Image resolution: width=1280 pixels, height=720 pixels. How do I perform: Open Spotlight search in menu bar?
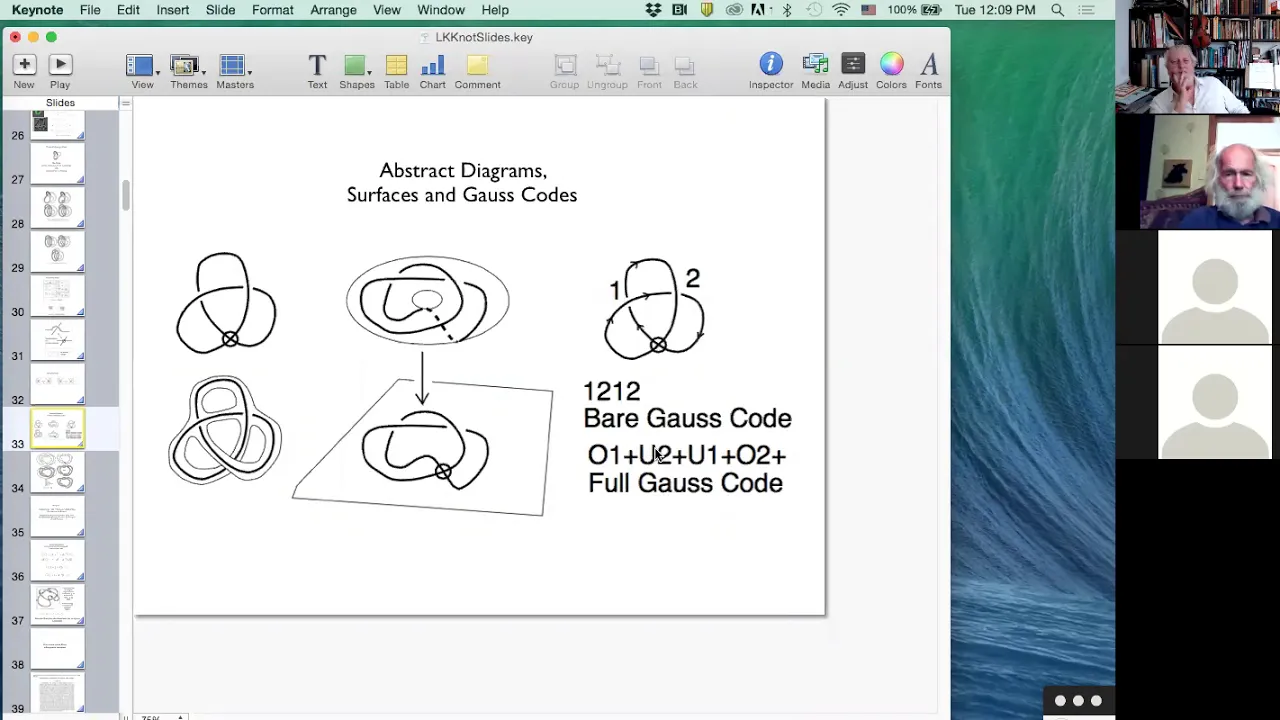(1057, 10)
